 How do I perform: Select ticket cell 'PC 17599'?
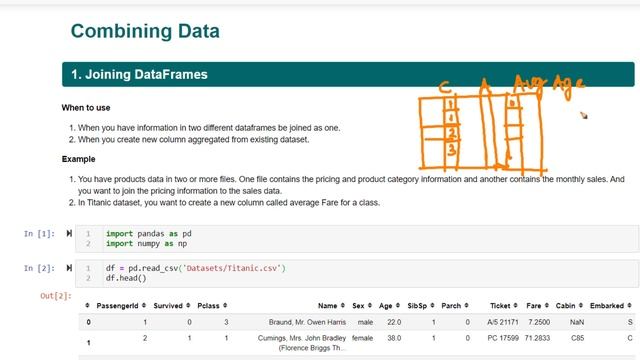(x=503, y=338)
